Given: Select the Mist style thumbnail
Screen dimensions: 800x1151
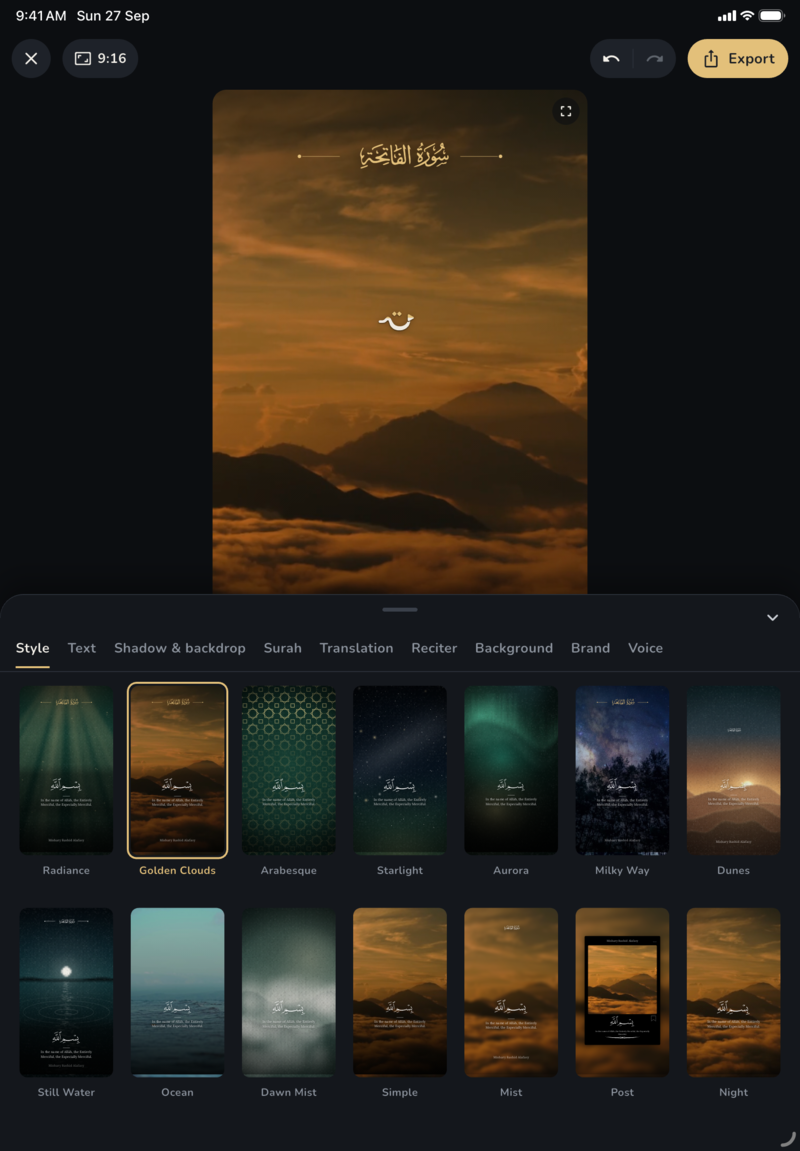Looking at the screenshot, I should [x=511, y=992].
